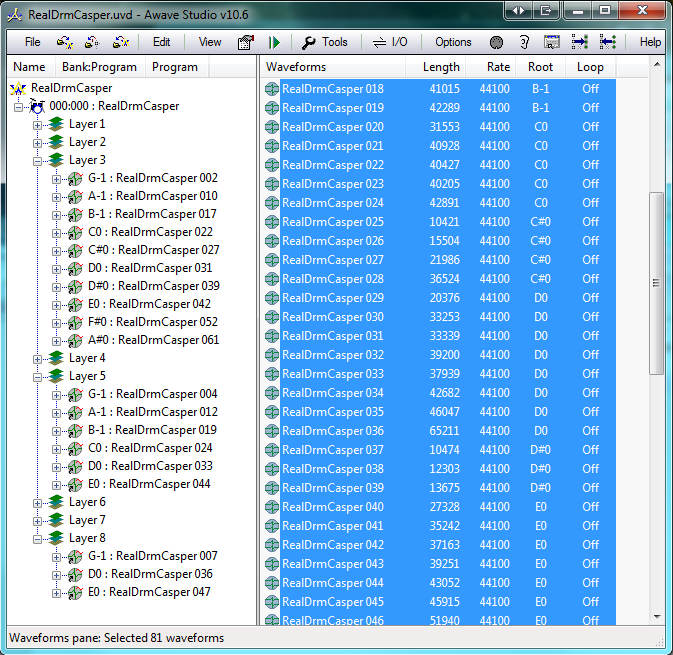Open the Tools menu
Screen dimensions: 673x655
point(324,42)
